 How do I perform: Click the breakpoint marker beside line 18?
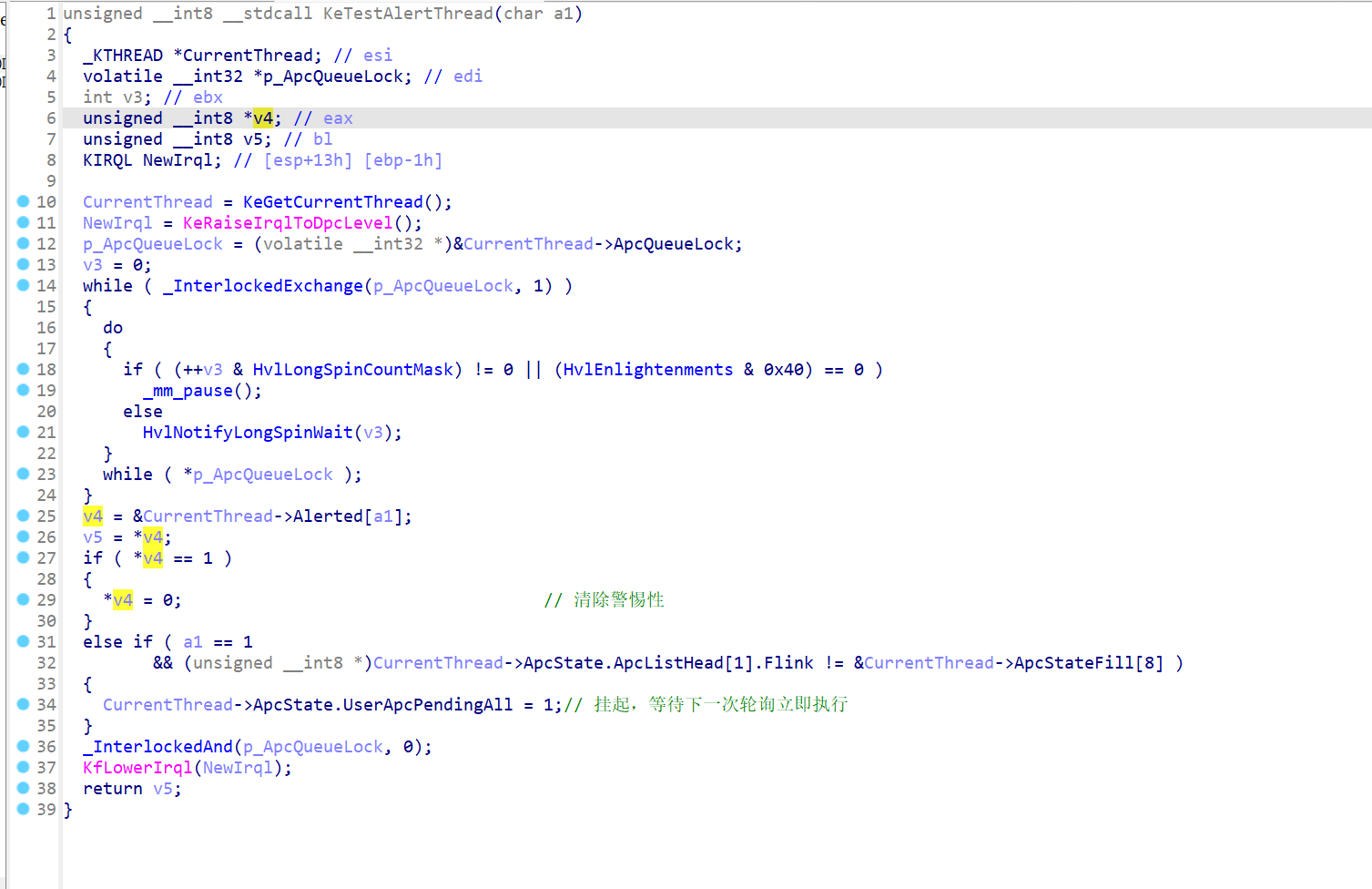tap(24, 369)
